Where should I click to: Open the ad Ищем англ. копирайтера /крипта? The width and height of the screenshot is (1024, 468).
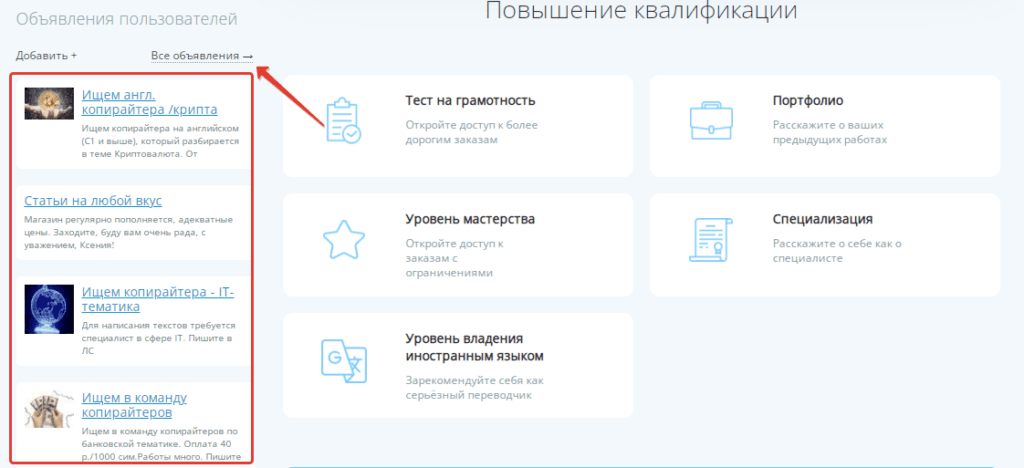point(150,102)
